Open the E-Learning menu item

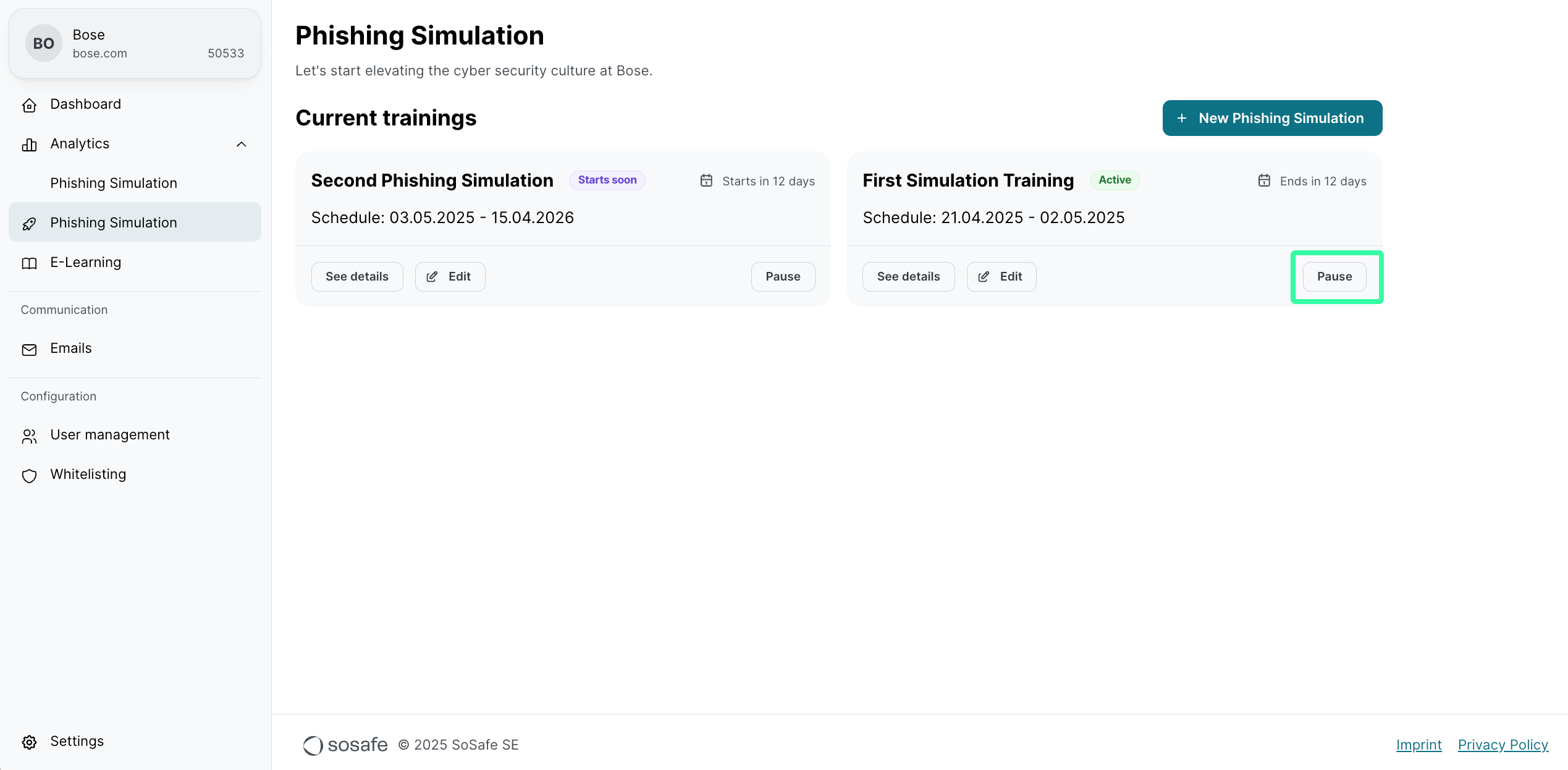85,262
